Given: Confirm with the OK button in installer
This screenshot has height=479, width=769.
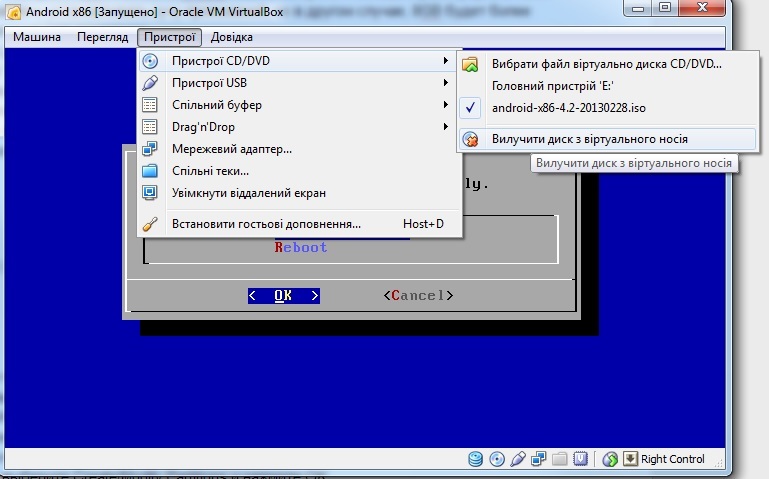Looking at the screenshot, I should (284, 296).
